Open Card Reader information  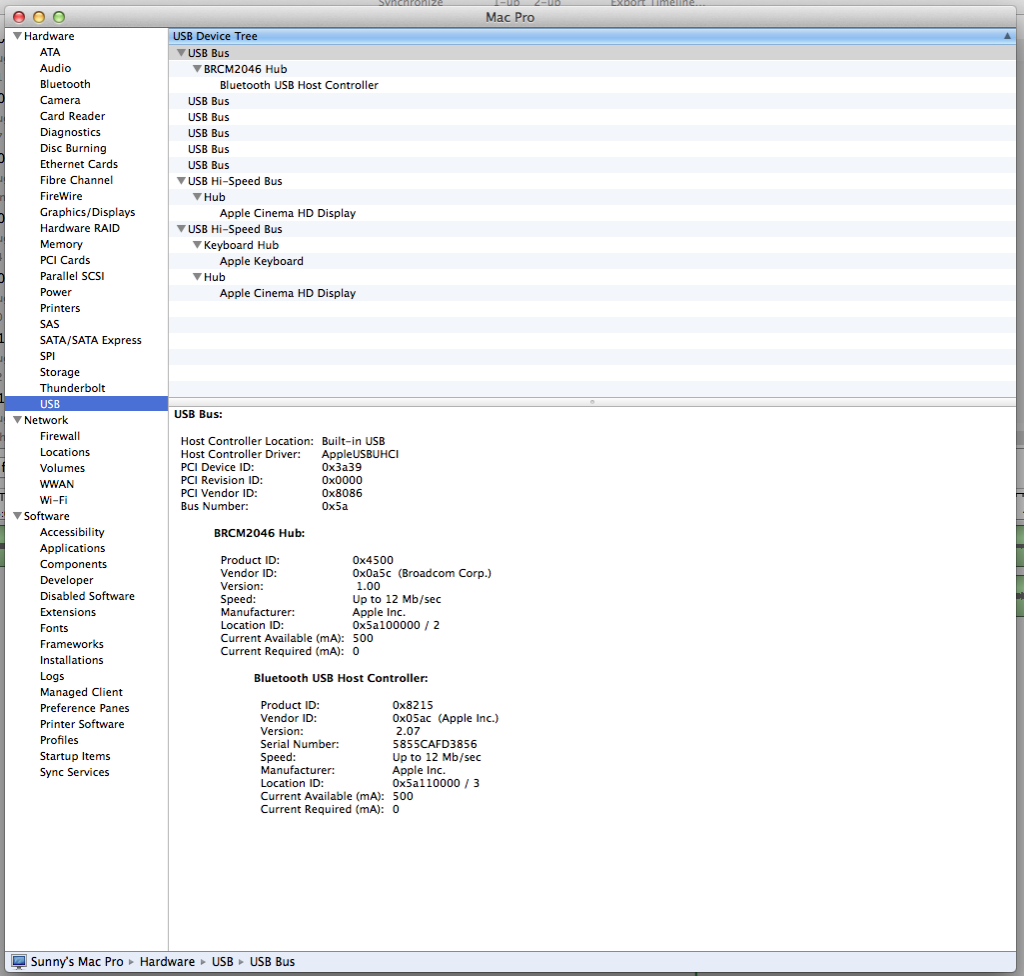tap(72, 116)
